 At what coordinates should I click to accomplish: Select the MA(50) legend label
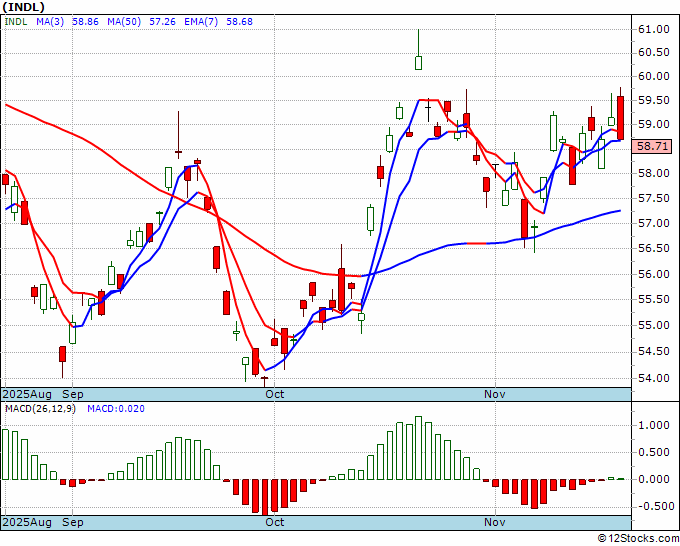pyautogui.click(x=124, y=21)
